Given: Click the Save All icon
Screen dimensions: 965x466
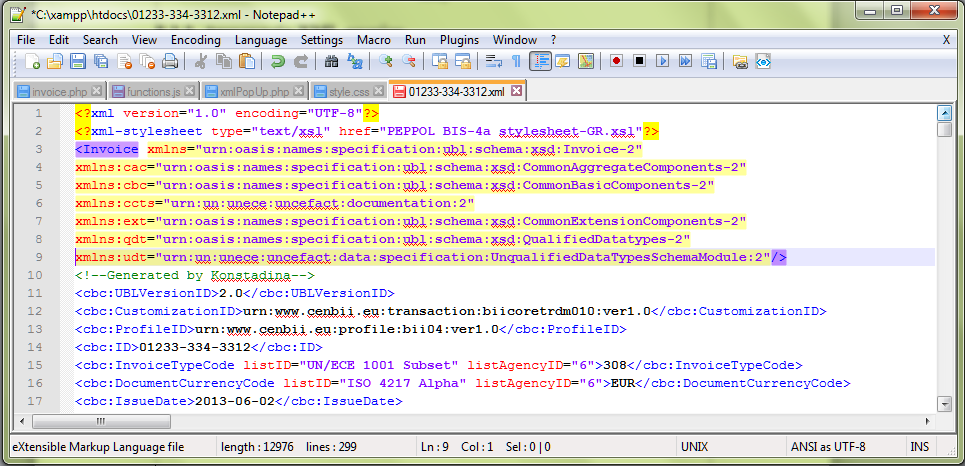Looking at the screenshot, I should (100, 62).
